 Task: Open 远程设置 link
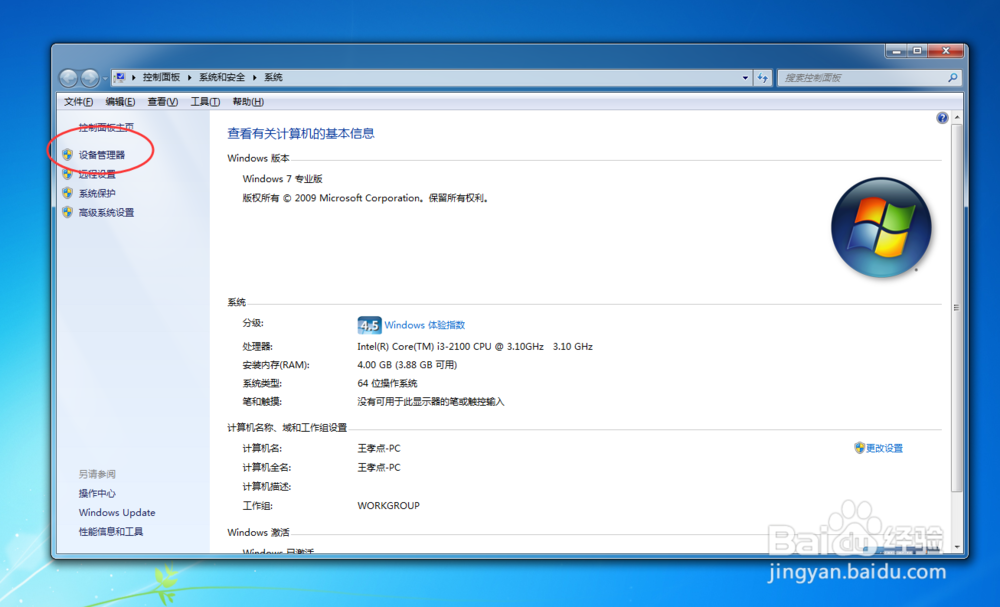coord(97,174)
